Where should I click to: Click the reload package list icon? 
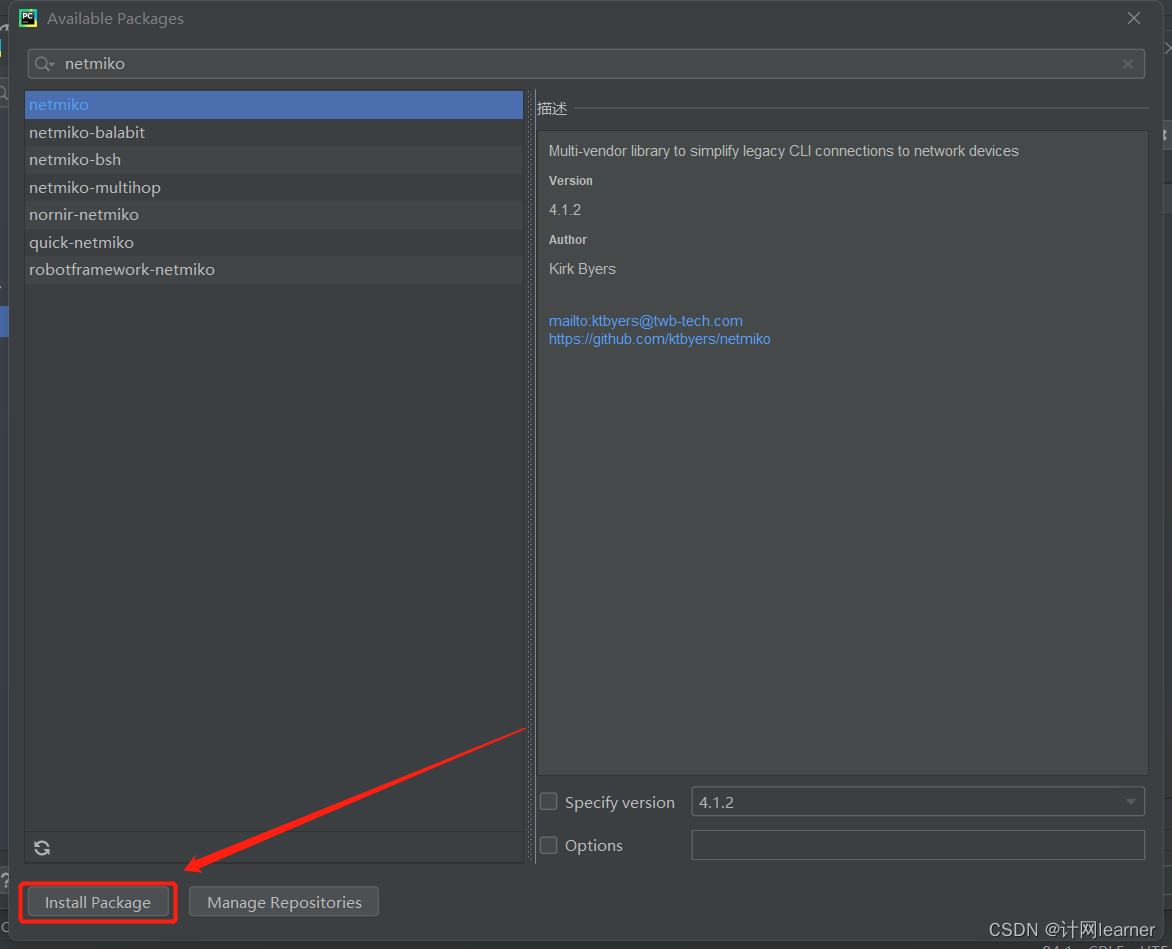(42, 847)
